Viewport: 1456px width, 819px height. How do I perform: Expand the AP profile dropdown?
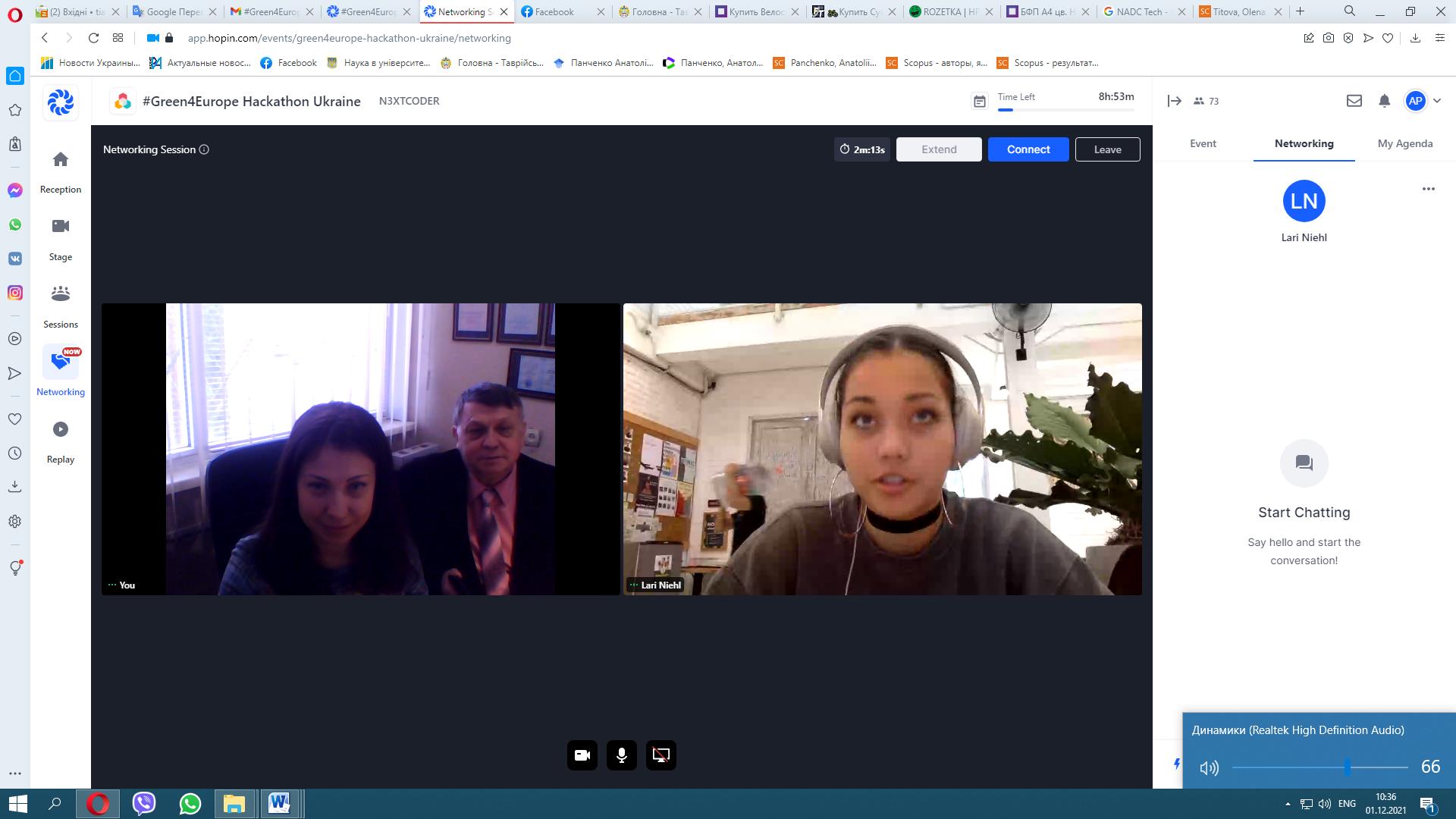[x=1437, y=101]
